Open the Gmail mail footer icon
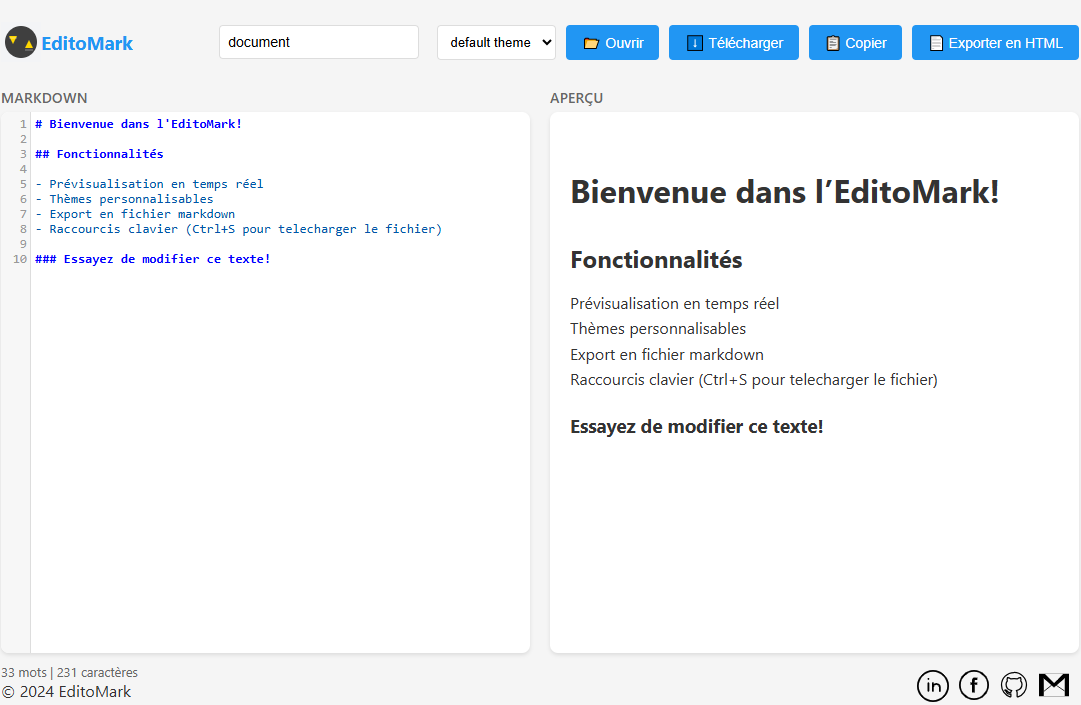 click(x=1053, y=685)
